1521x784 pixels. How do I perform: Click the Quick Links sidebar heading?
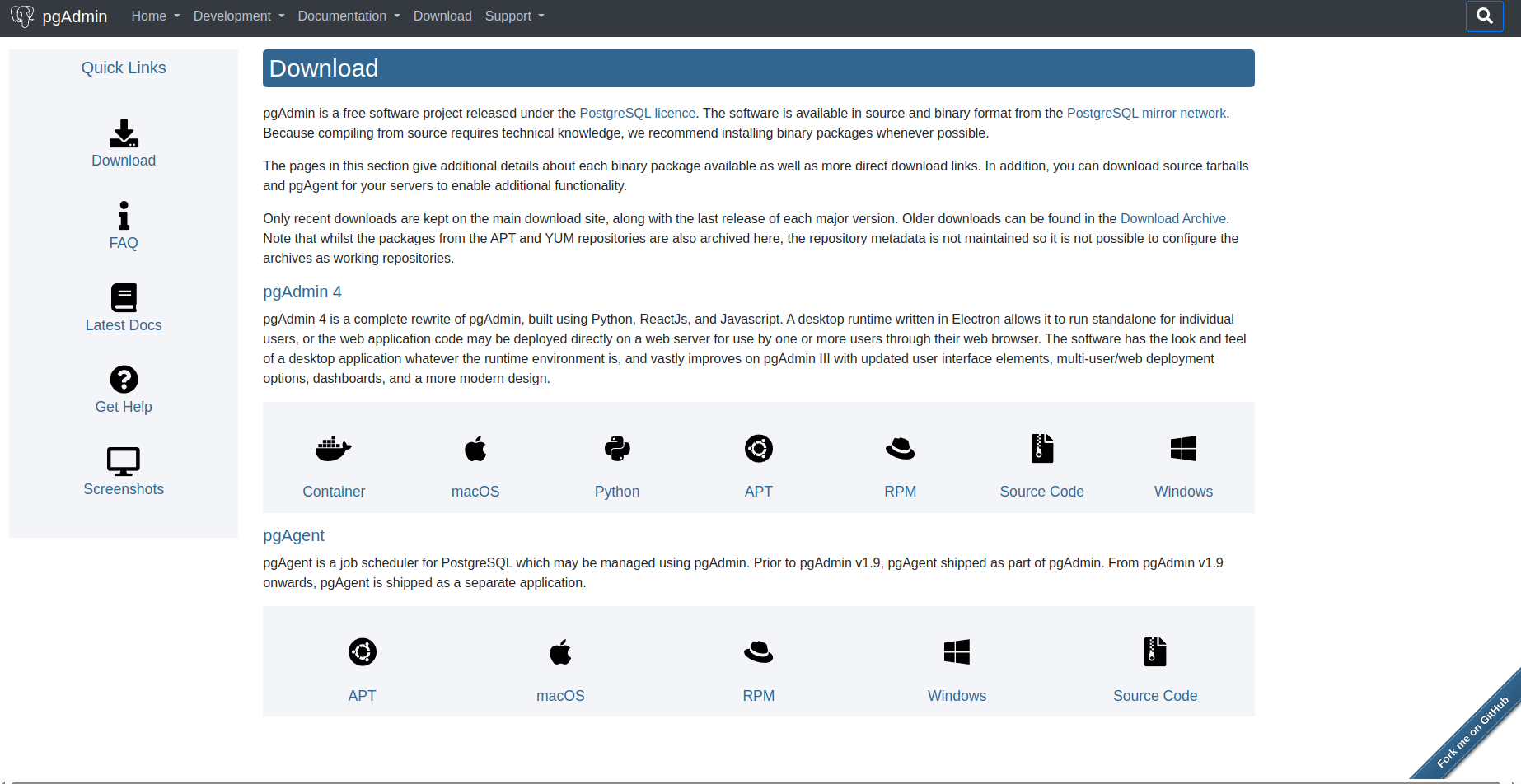[x=124, y=68]
